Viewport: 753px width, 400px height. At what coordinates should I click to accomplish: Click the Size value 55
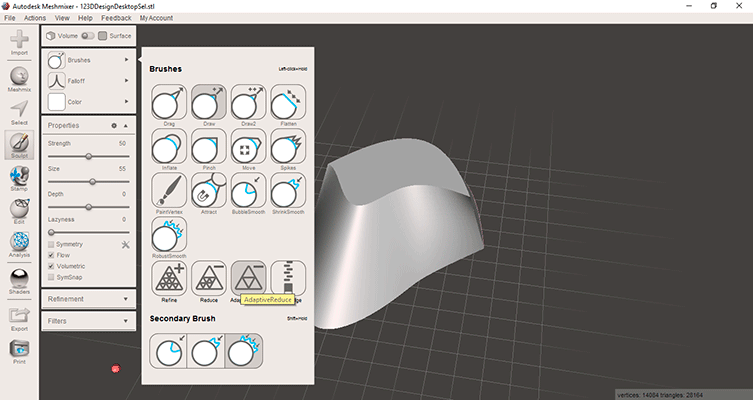(122, 169)
